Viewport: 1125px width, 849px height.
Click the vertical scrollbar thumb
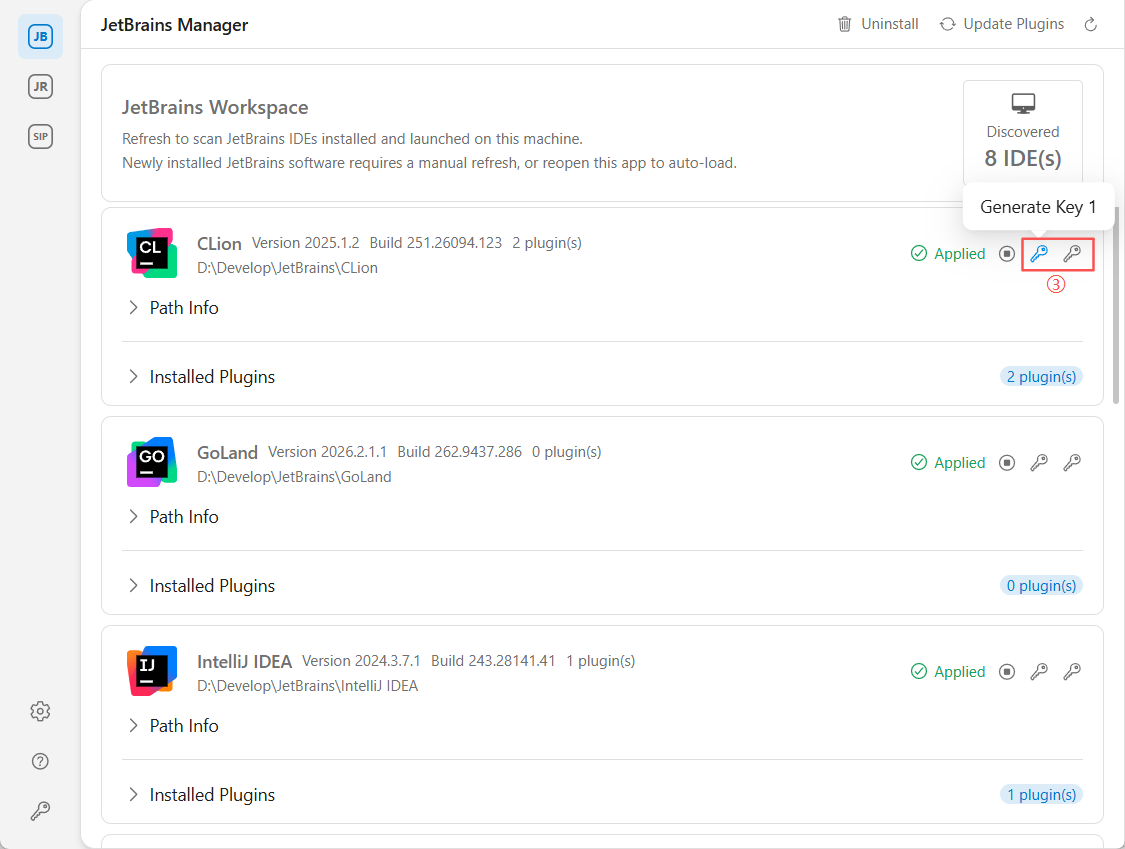[1116, 305]
